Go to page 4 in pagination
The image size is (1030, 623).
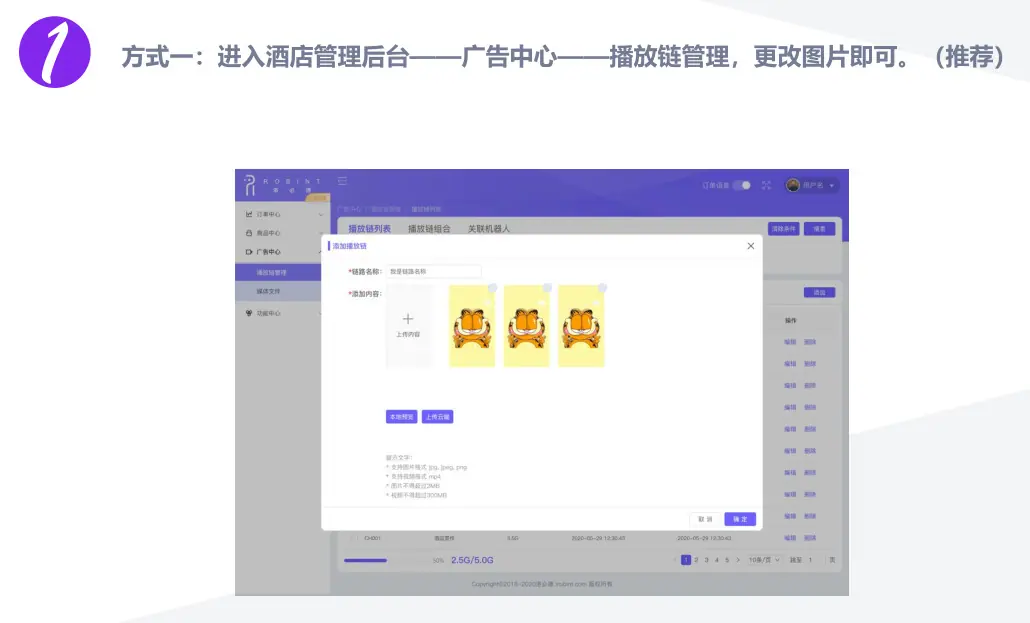[x=717, y=560]
